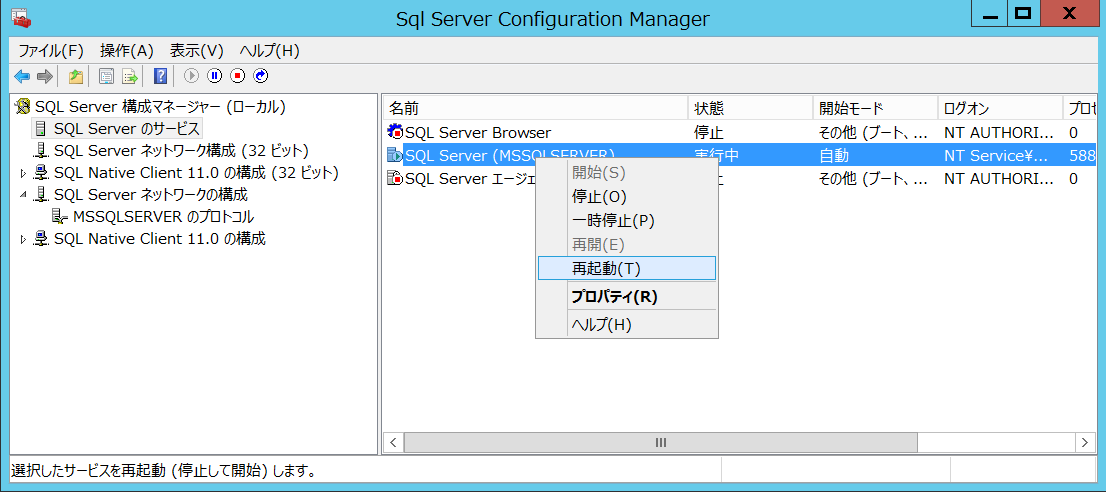Open Help via the blue question-mark icon

tap(161, 75)
